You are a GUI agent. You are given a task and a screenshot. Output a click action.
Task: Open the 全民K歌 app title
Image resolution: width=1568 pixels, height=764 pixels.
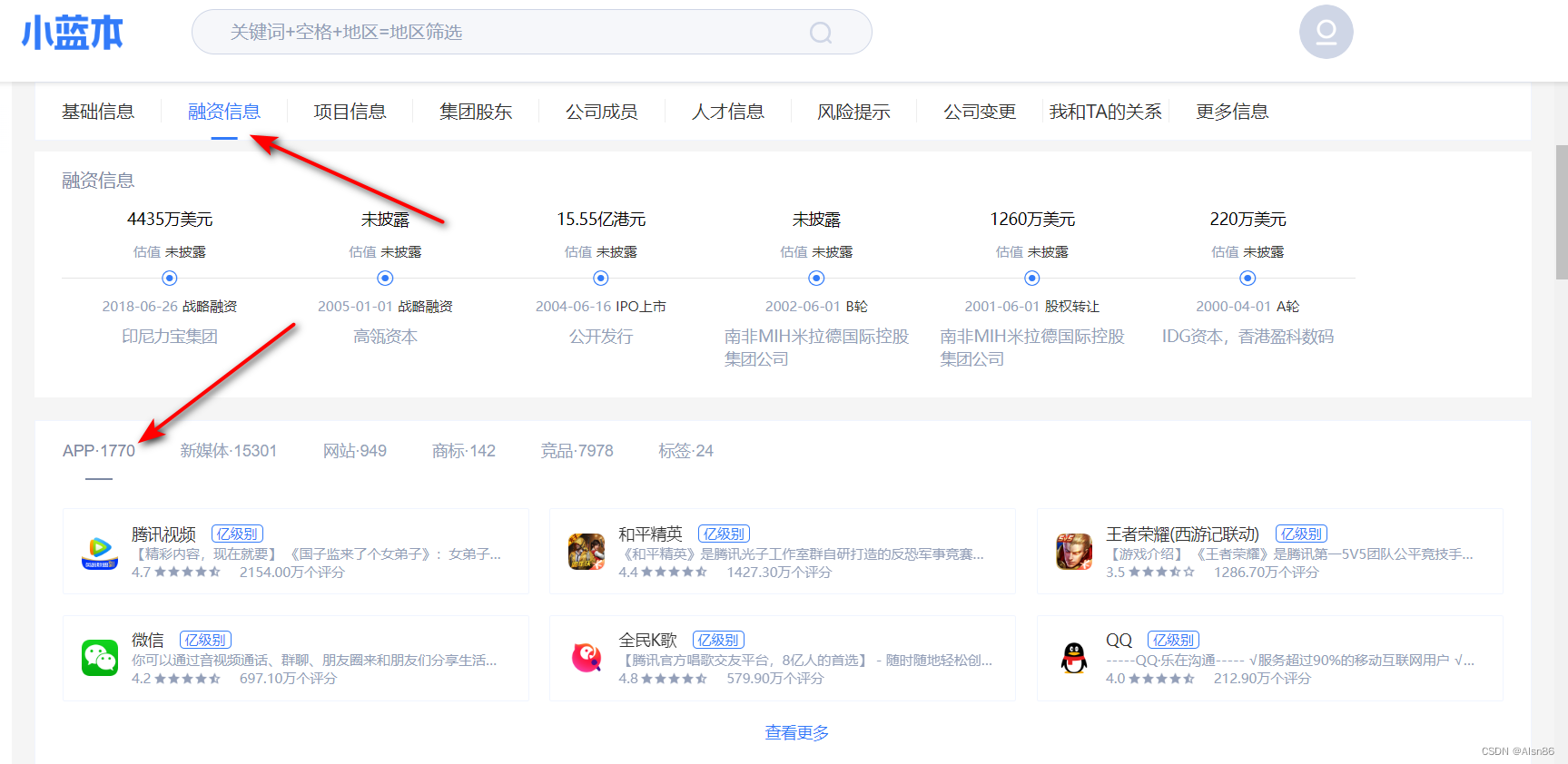tap(647, 641)
